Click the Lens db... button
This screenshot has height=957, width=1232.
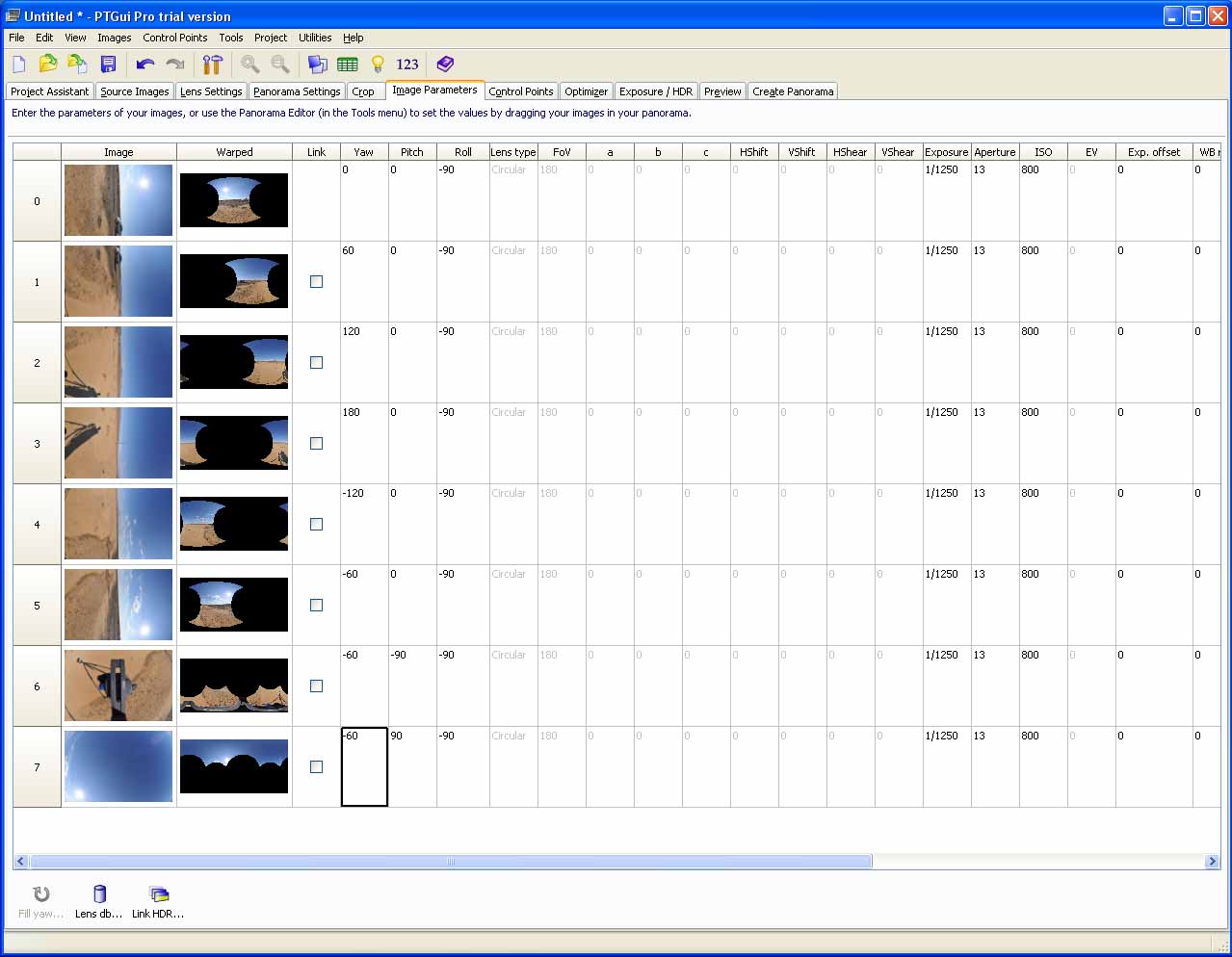(x=98, y=902)
